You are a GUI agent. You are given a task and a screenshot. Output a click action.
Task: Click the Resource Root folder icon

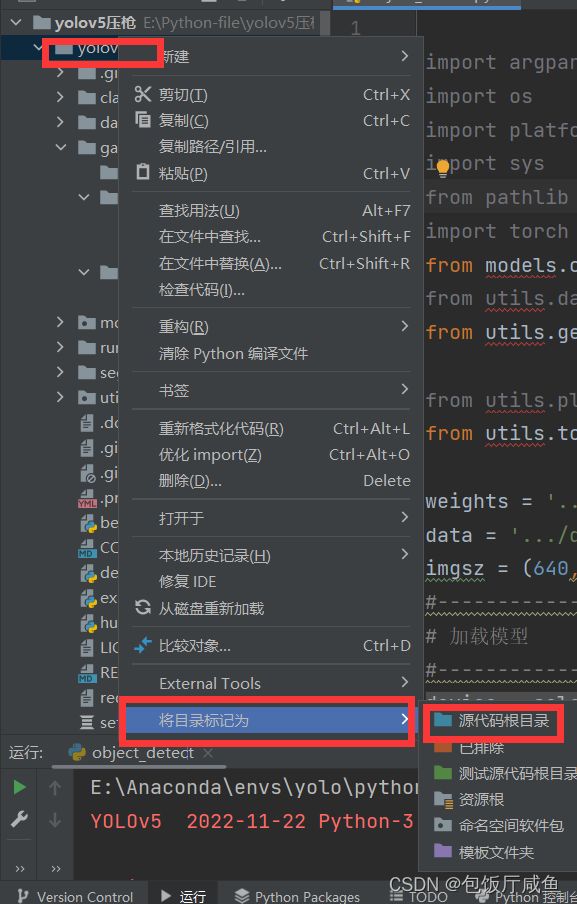tap(443, 799)
